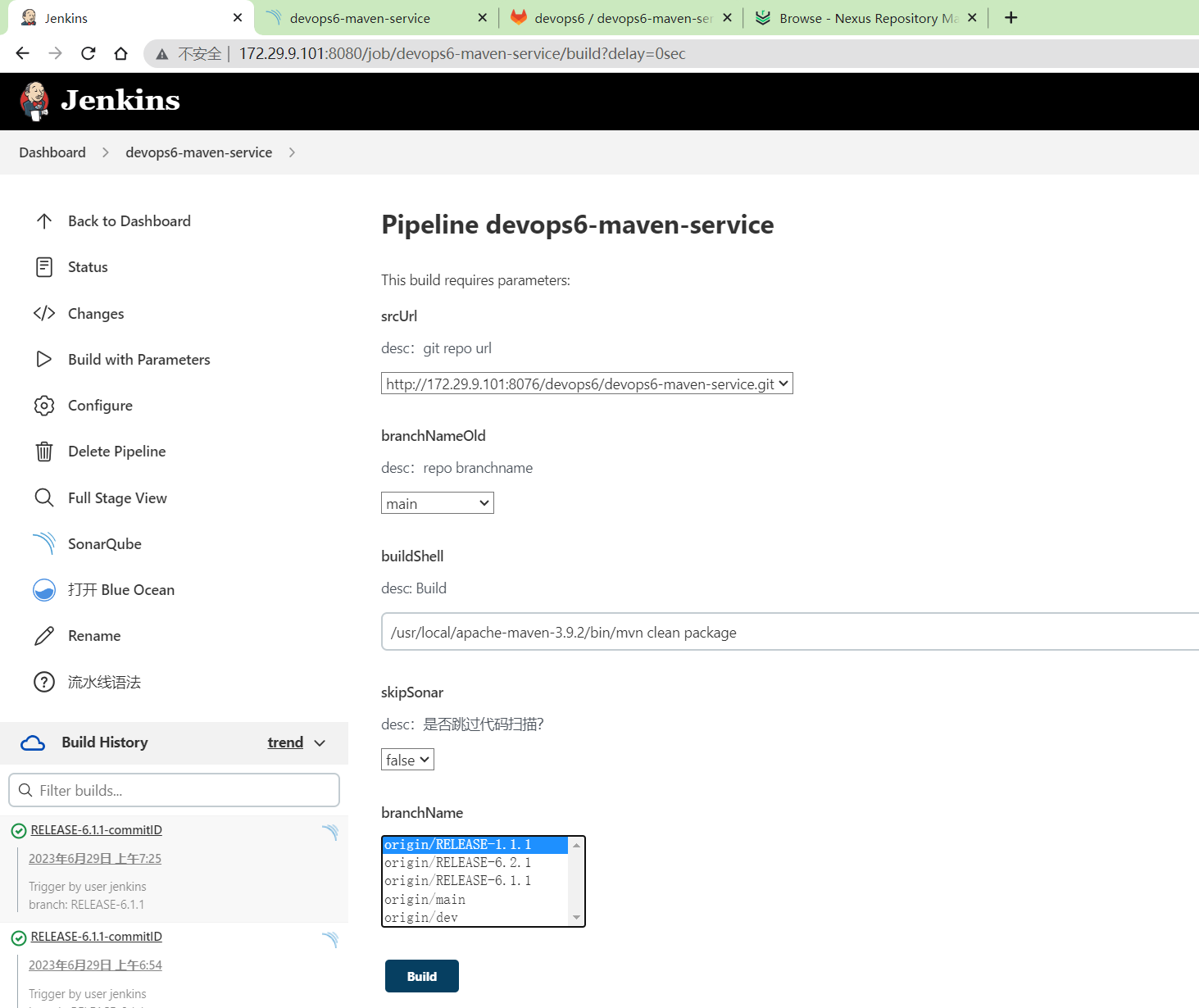Click the Back to Dashboard arrow icon
1199x1008 pixels.
pyautogui.click(x=44, y=221)
